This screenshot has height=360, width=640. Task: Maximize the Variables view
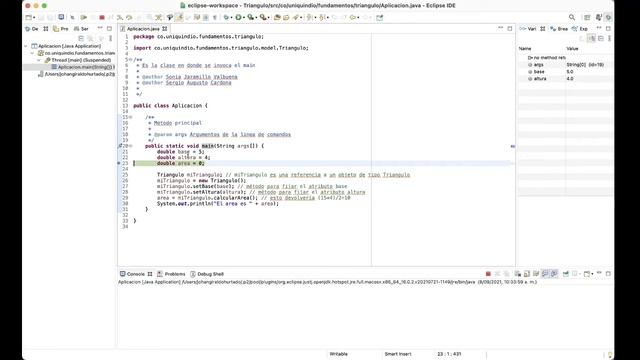(608, 29)
